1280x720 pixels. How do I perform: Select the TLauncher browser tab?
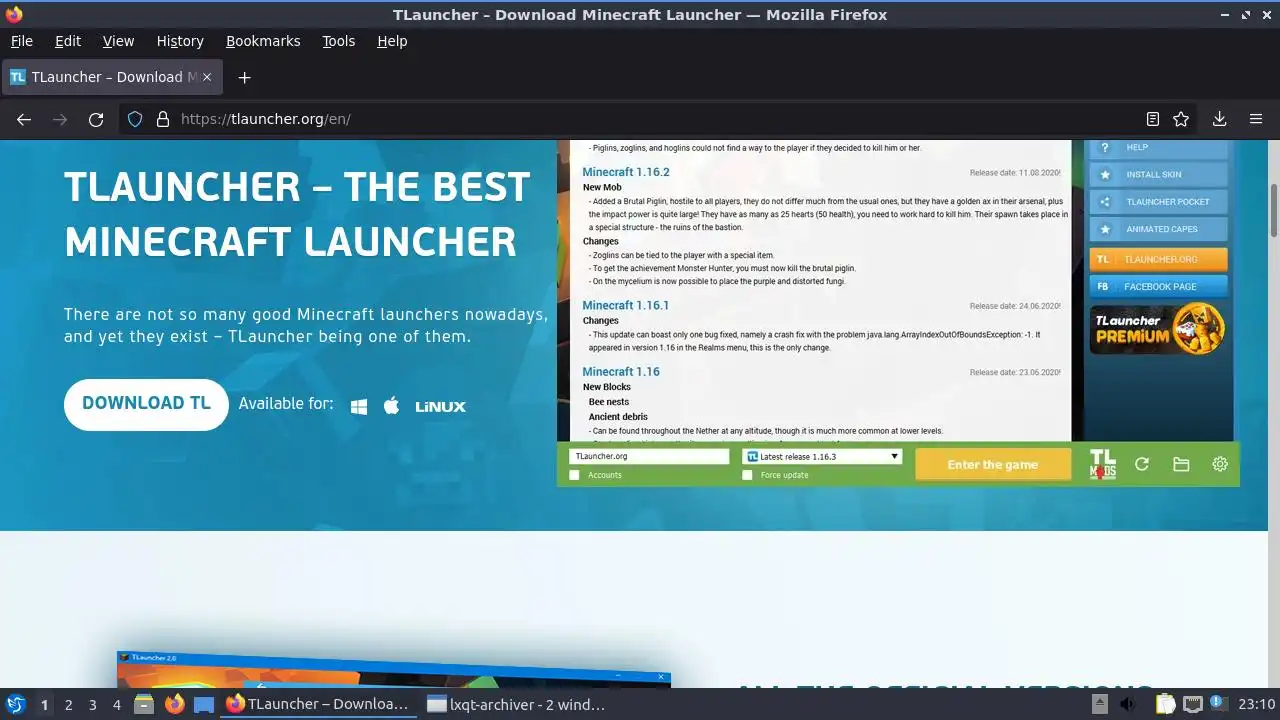(112, 77)
